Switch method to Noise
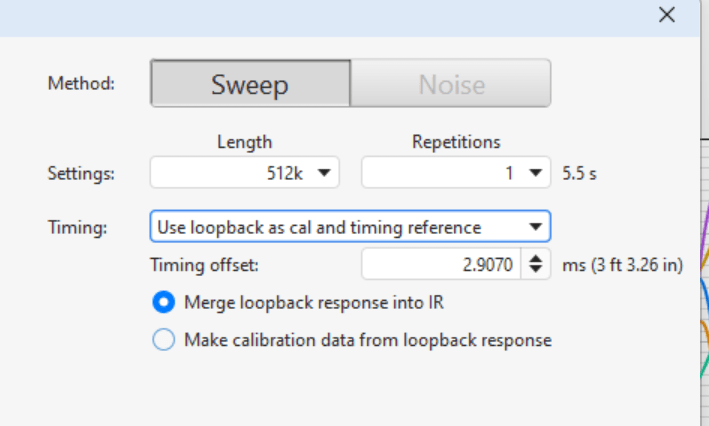This screenshot has height=426, width=709. click(x=451, y=83)
